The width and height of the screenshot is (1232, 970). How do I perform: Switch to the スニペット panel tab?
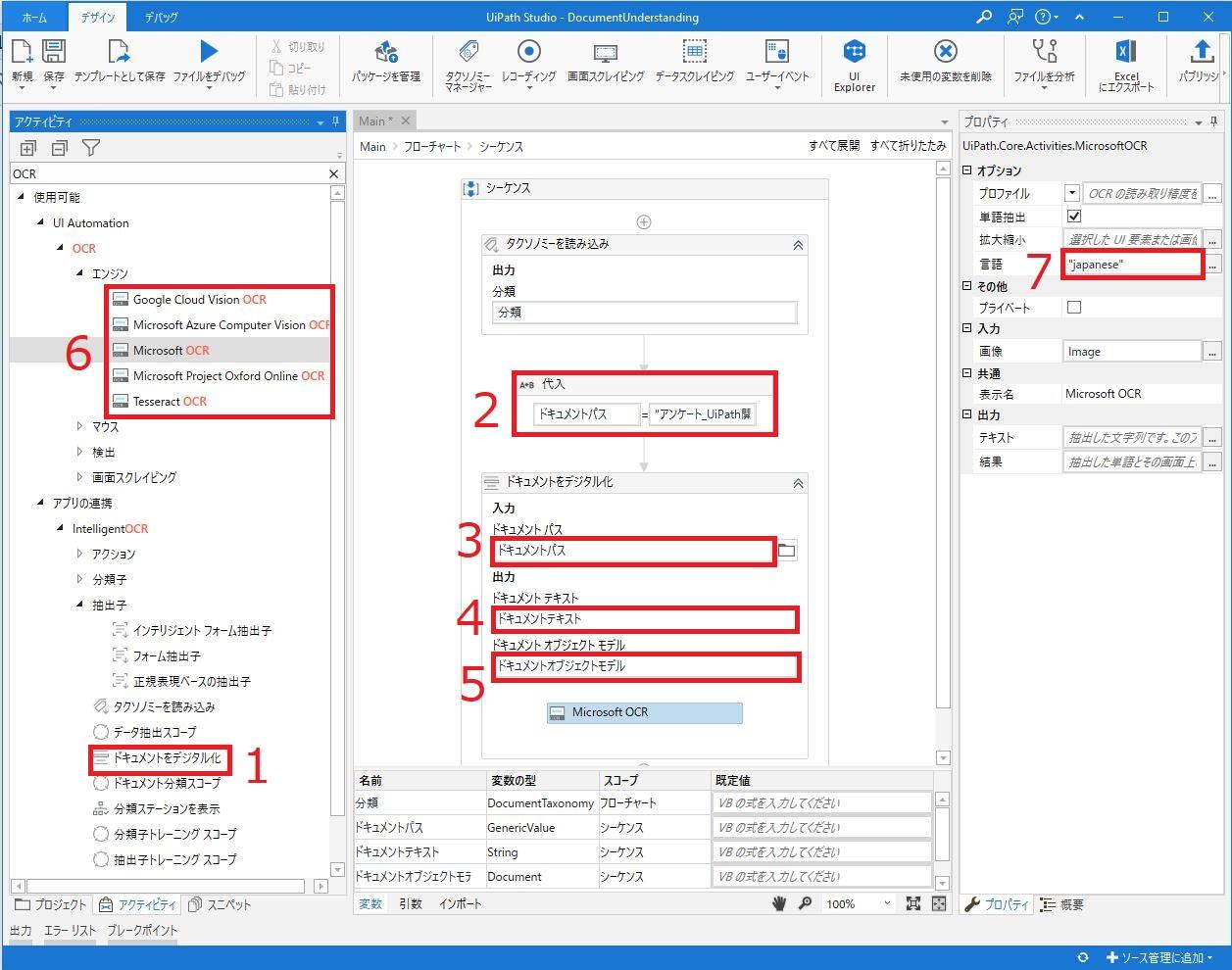tap(220, 904)
